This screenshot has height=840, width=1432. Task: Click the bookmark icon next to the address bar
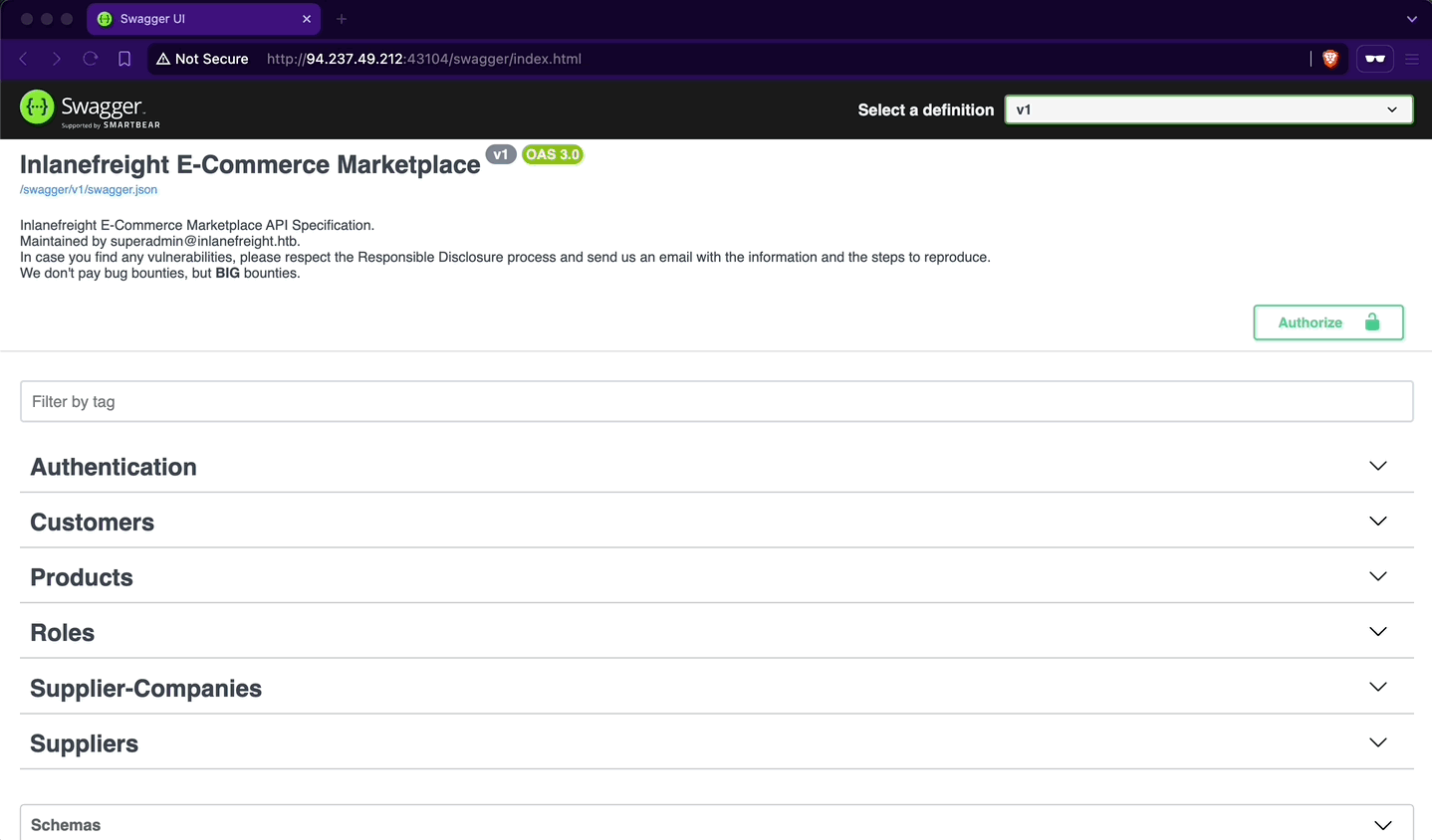123,59
